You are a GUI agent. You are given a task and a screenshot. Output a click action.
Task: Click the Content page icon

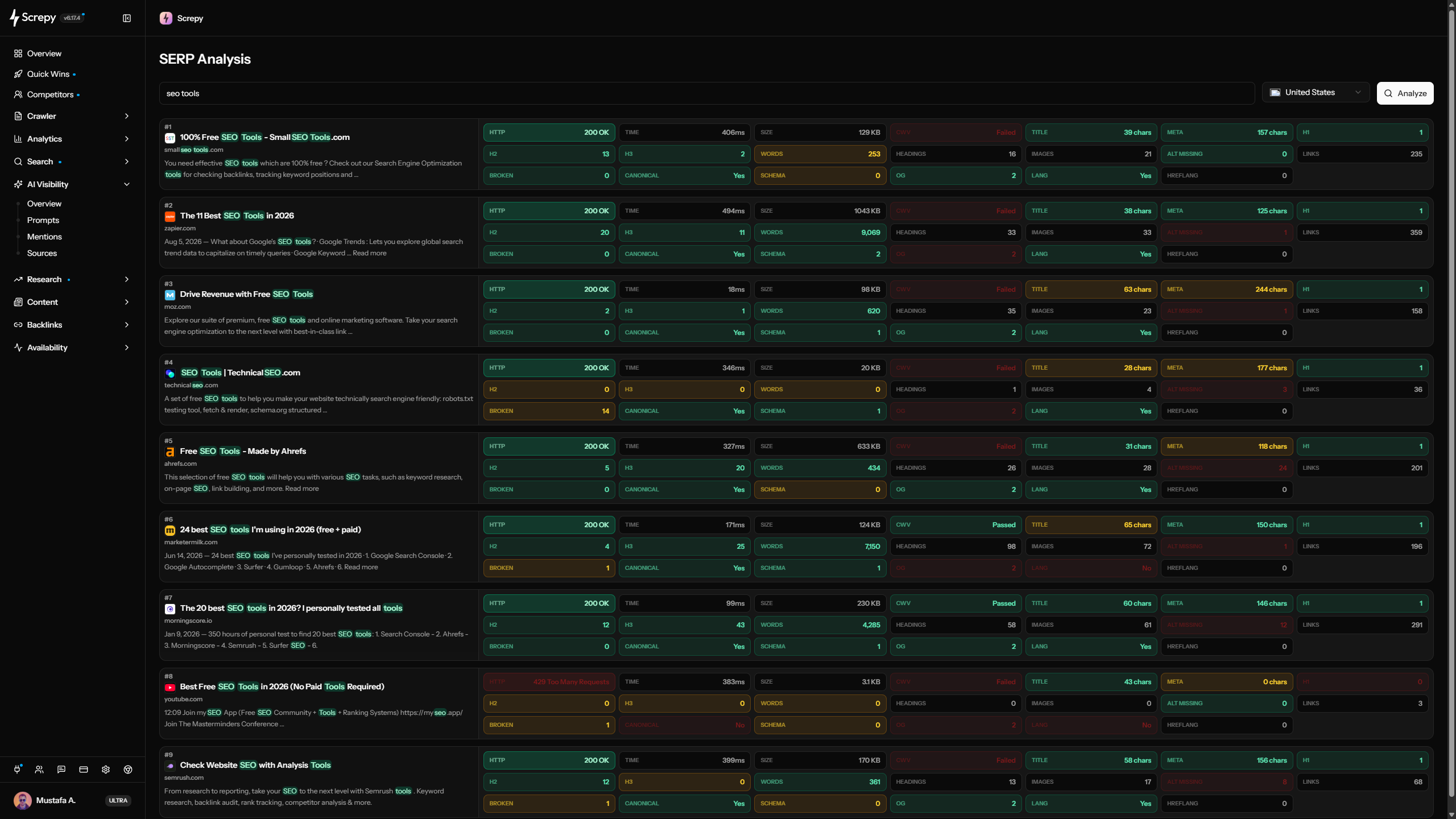(18, 302)
